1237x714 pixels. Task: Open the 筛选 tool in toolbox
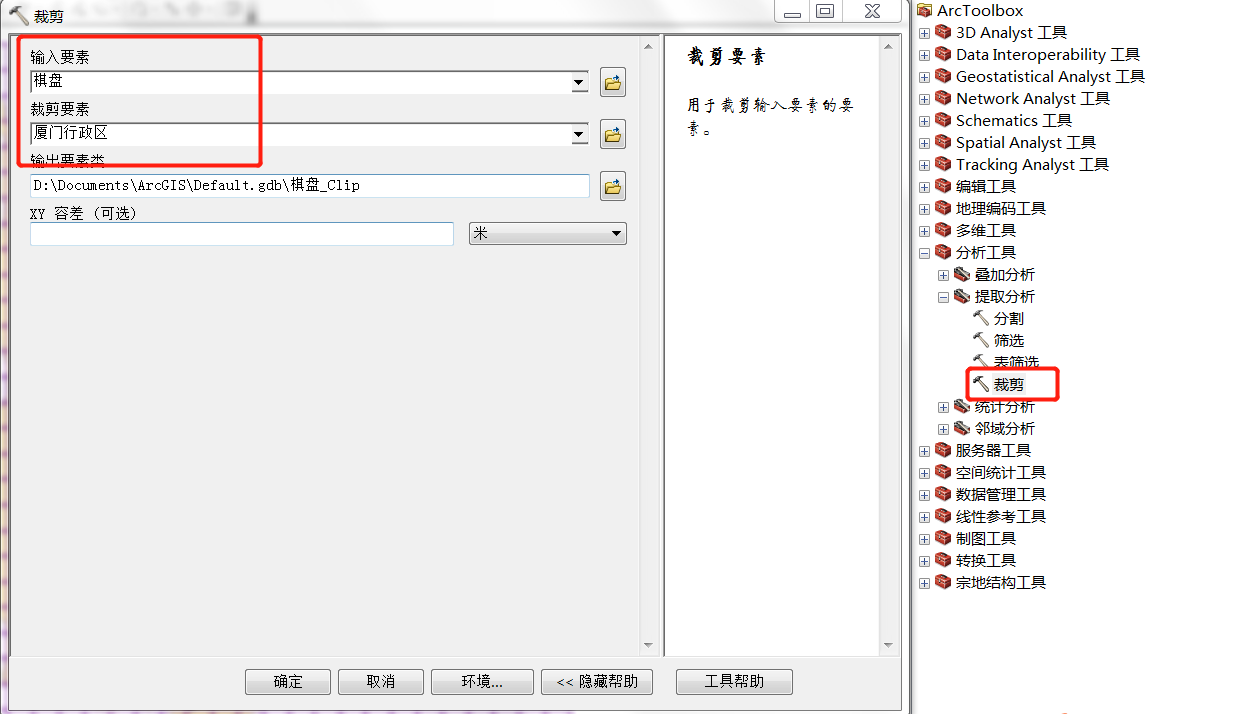tap(1008, 340)
